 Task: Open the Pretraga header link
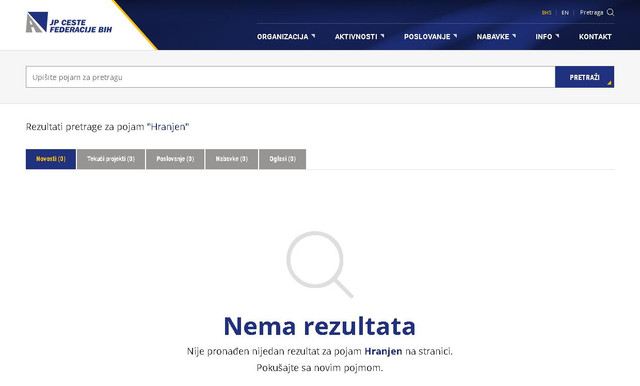(x=591, y=13)
